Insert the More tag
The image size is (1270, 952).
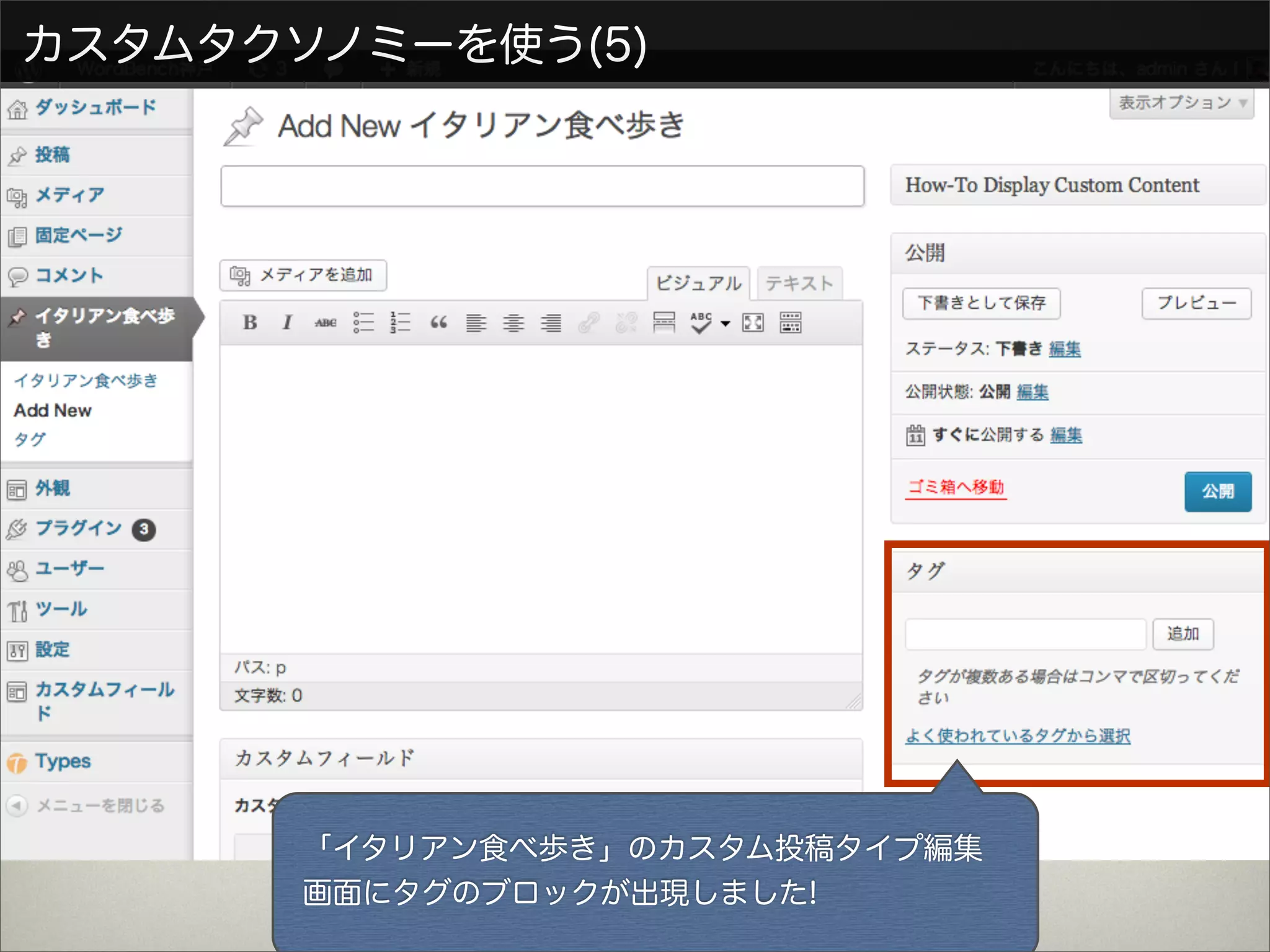tap(664, 322)
